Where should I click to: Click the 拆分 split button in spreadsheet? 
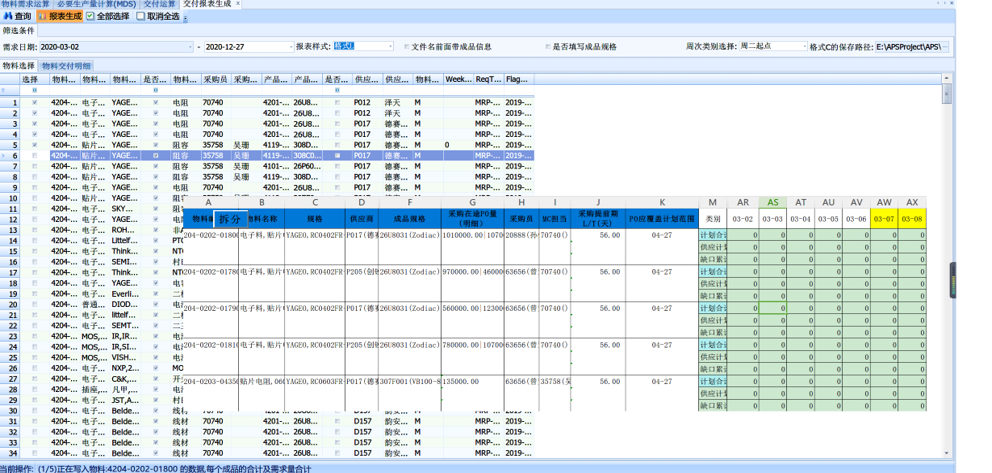[x=229, y=218]
